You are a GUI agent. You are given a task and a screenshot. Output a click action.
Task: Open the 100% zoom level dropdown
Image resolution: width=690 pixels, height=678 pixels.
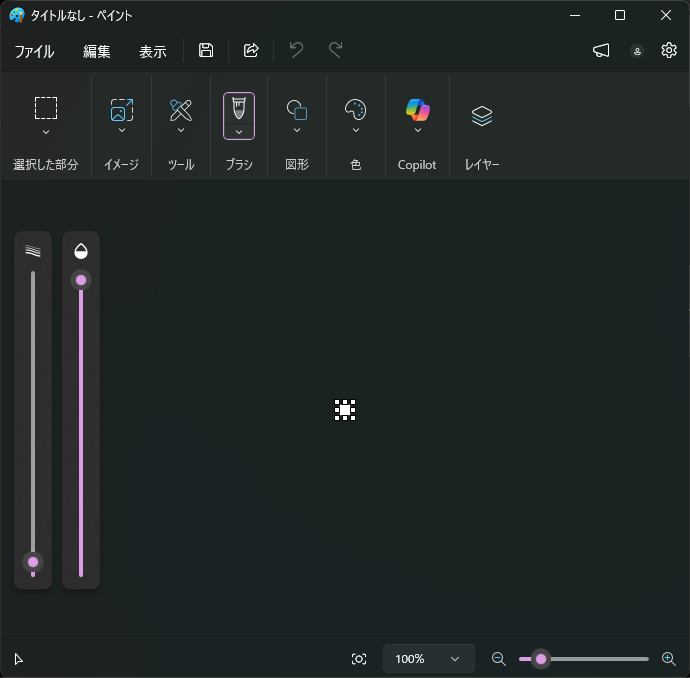[x=429, y=659]
